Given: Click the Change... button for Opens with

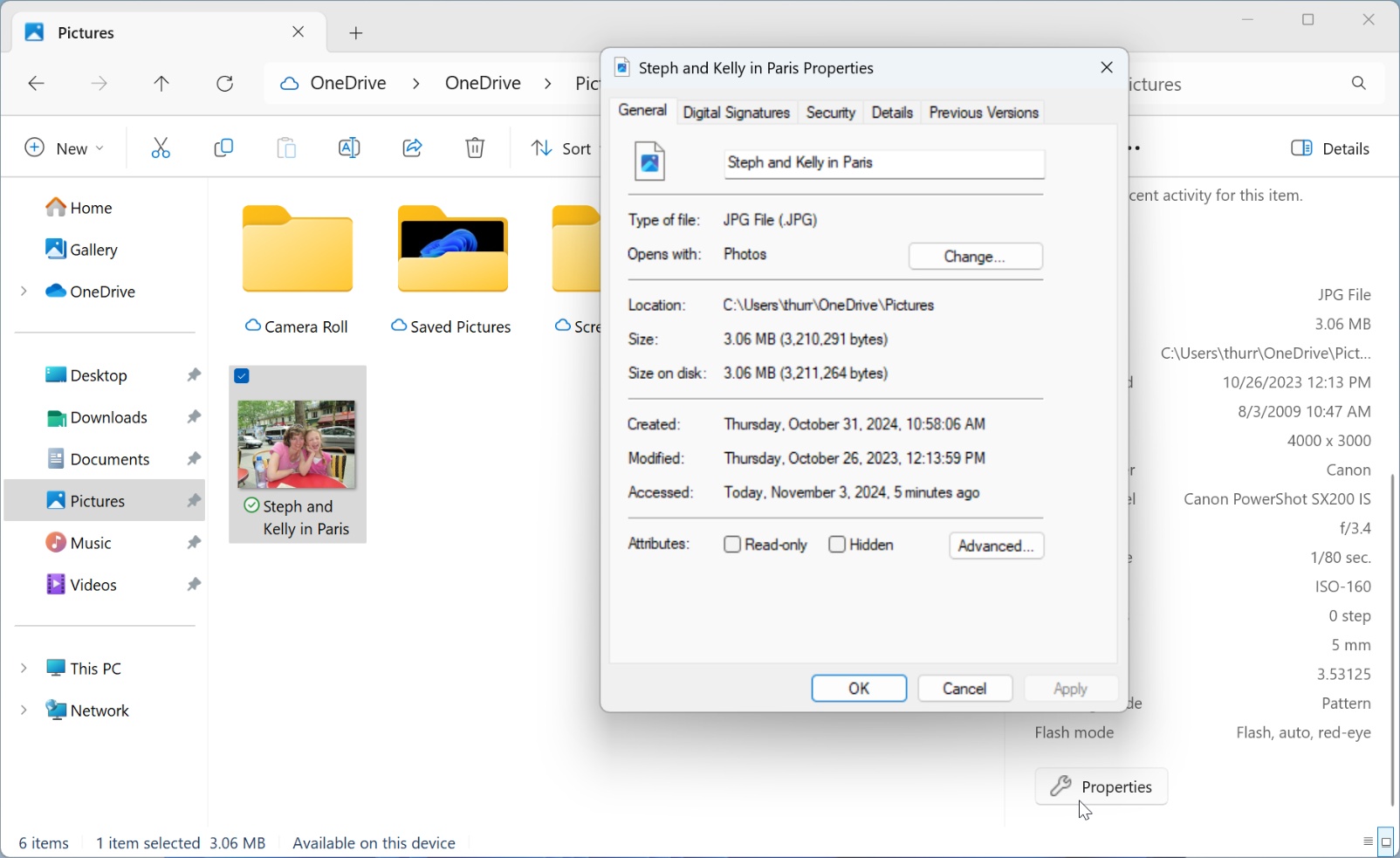Looking at the screenshot, I should click(976, 257).
